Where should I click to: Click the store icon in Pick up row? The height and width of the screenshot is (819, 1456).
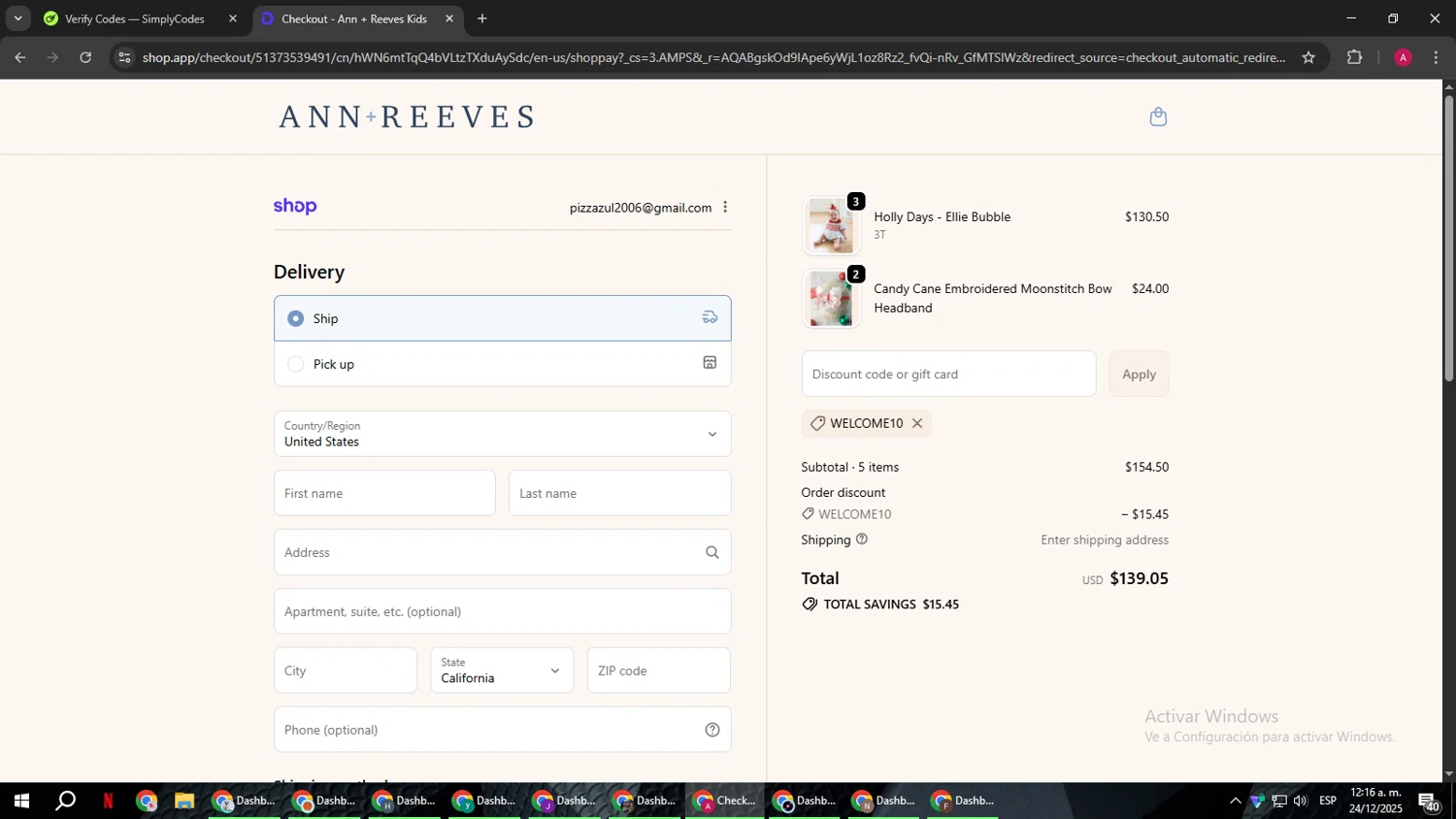pos(710,363)
